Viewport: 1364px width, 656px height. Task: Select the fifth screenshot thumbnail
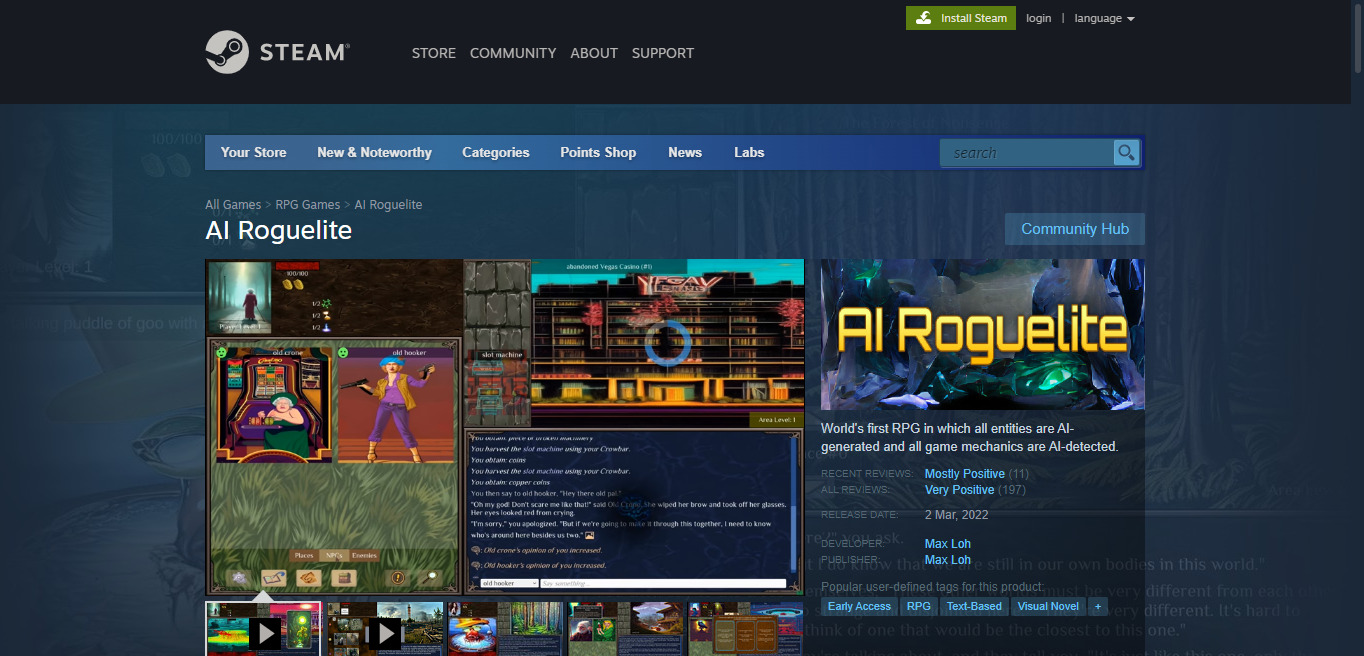point(745,629)
